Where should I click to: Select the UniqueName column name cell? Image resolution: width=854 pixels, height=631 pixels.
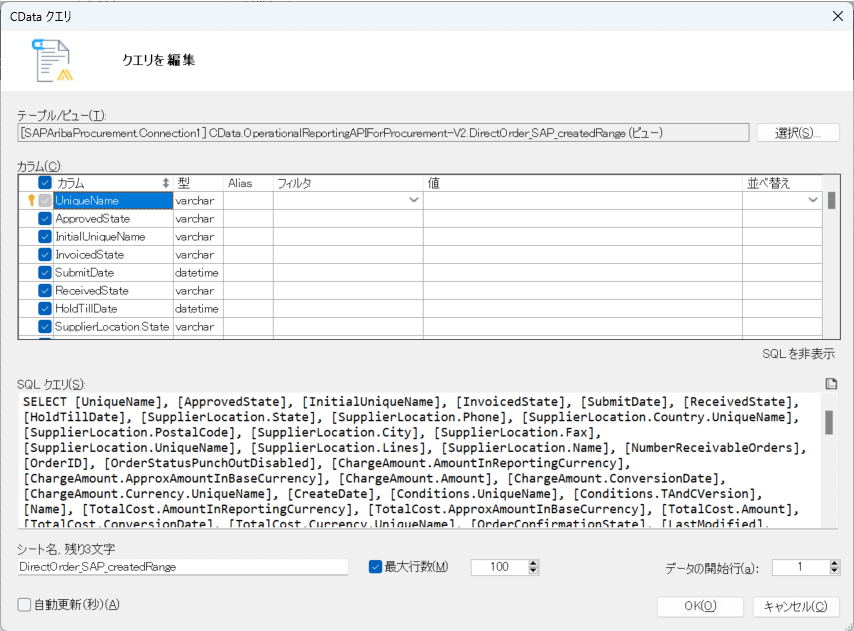point(113,200)
